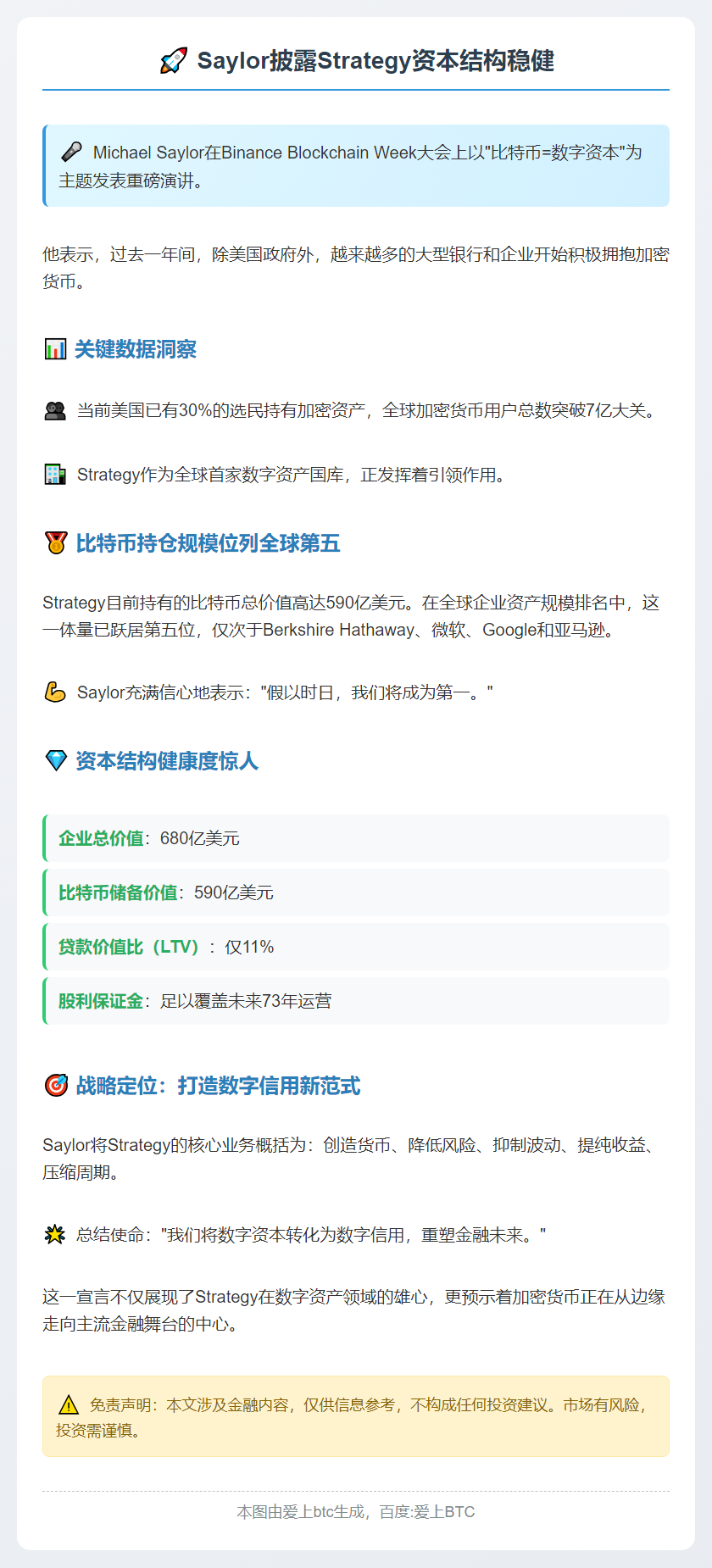Screen dimensions: 712x1568
Task: Click the office building emoji before Strategy作为全球
Action: tap(55, 474)
